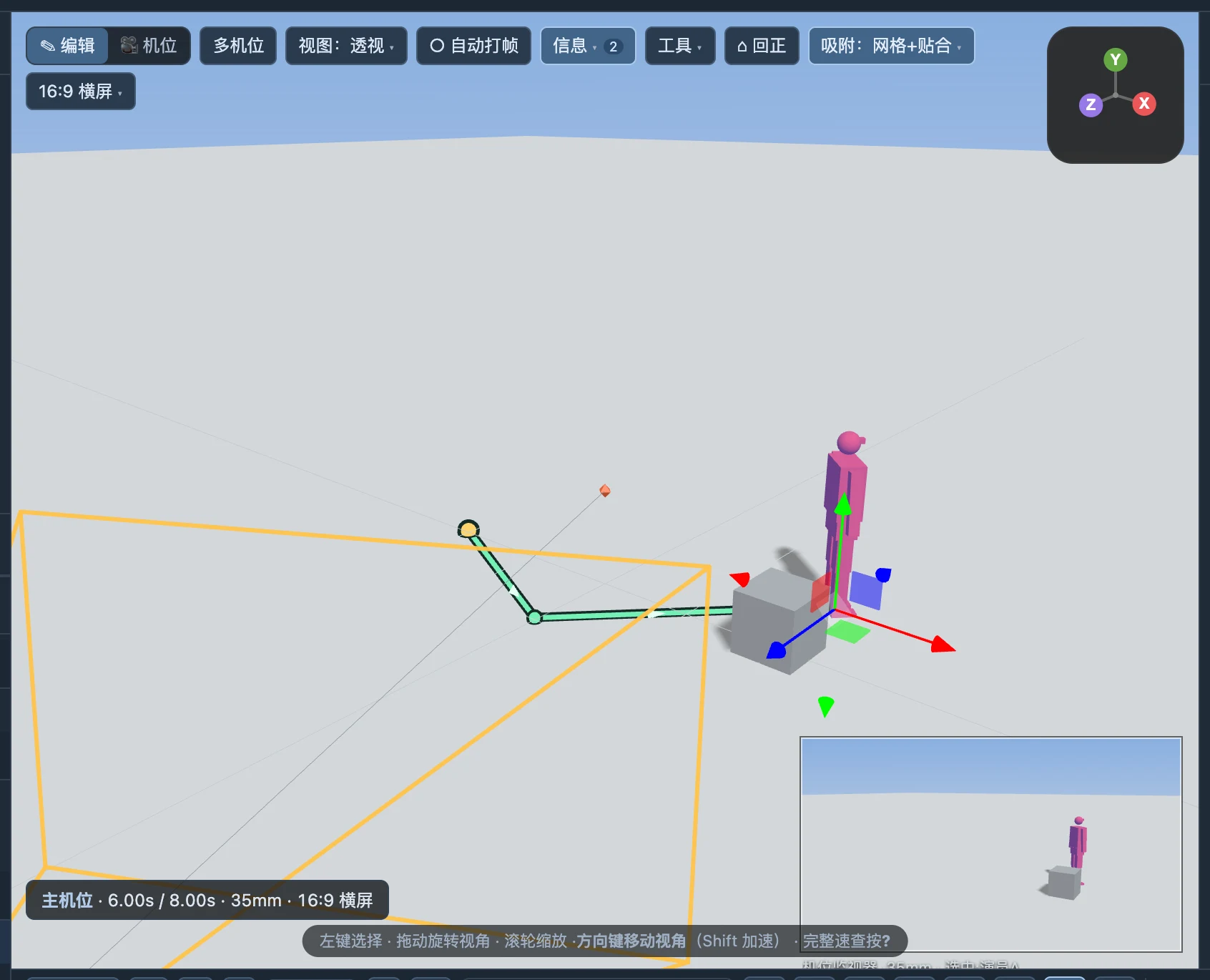This screenshot has width=1210, height=980.
Task: Open 吸附: 网格+贴合 snapping dropdown
Action: [891, 46]
